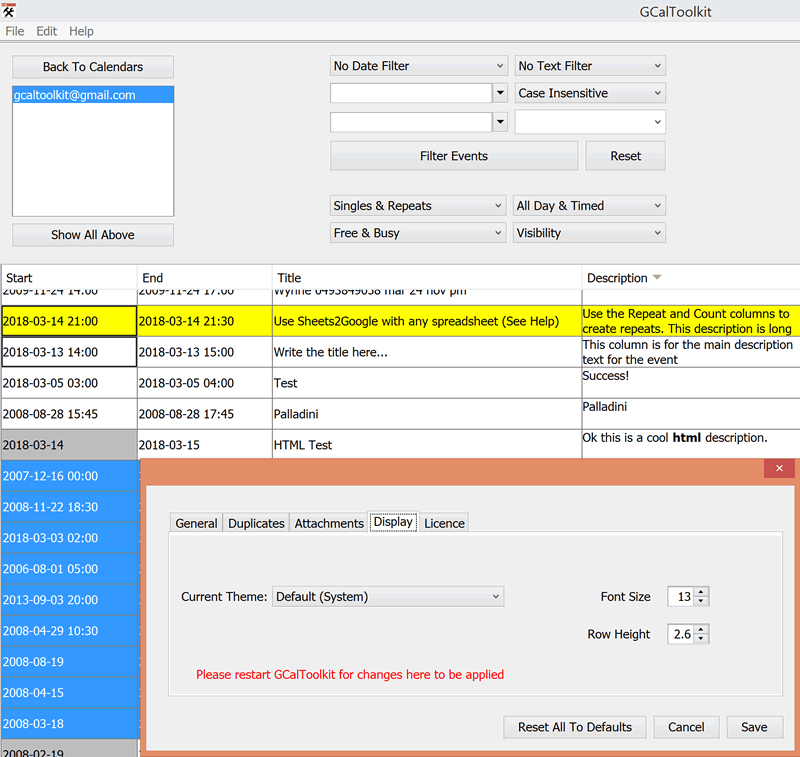Screen dimensions: 800x757
Task: Open the first date field's calendar arrow
Action: [500, 93]
